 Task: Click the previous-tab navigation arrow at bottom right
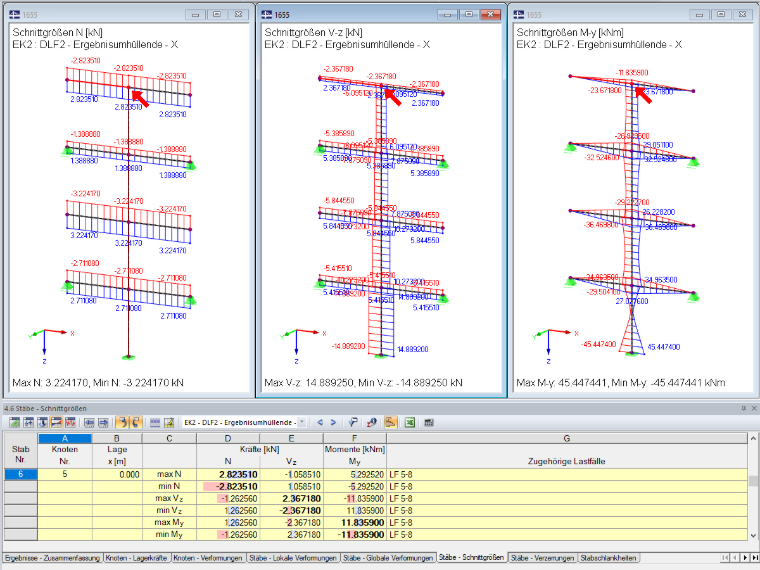[735, 558]
